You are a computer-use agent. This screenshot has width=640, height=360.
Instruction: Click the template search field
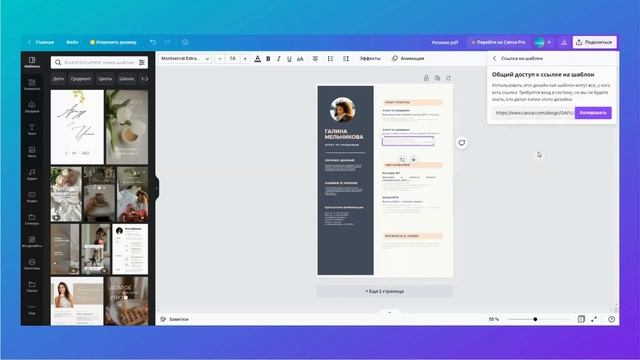[x=99, y=62]
